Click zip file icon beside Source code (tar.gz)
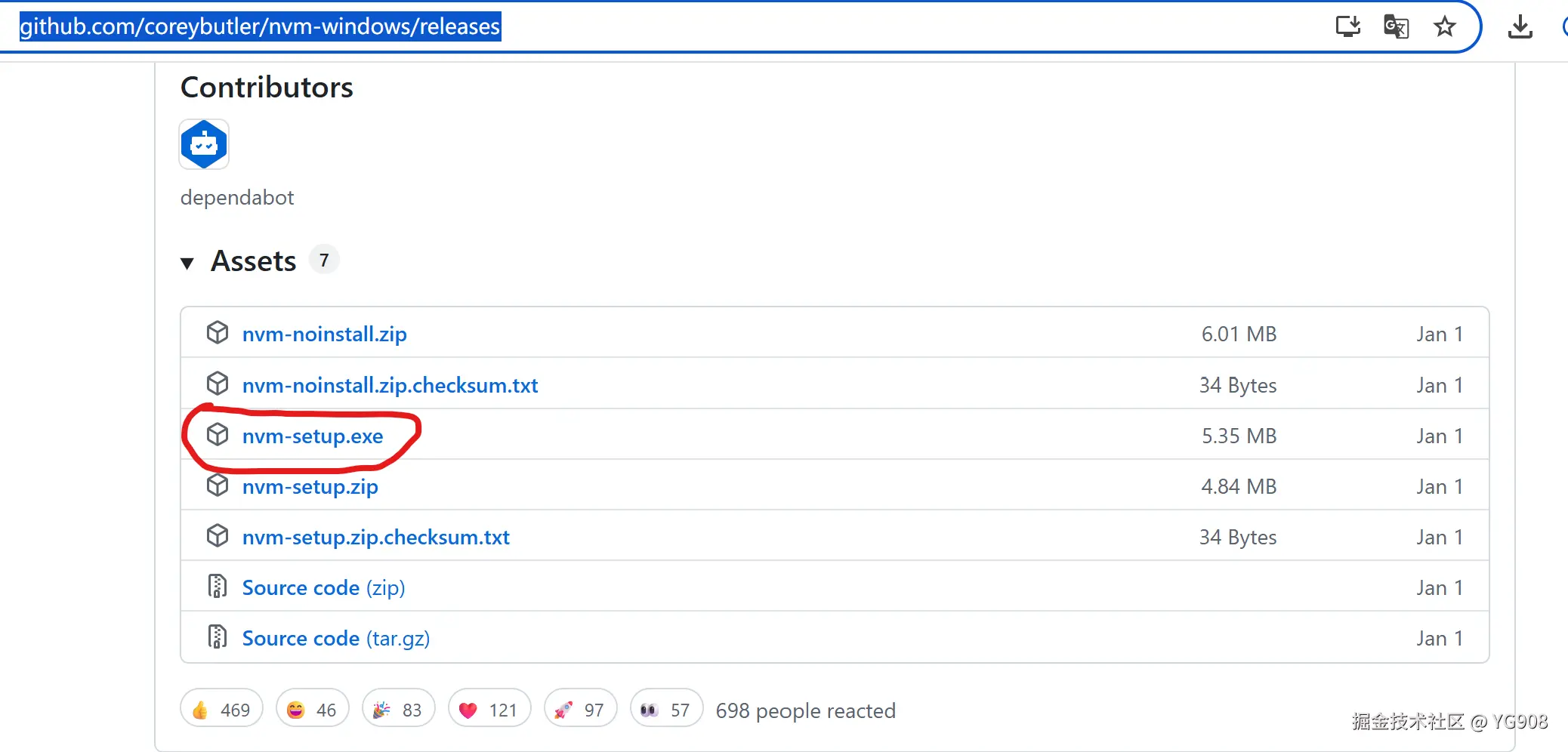This screenshot has width=1568, height=752. click(x=218, y=637)
